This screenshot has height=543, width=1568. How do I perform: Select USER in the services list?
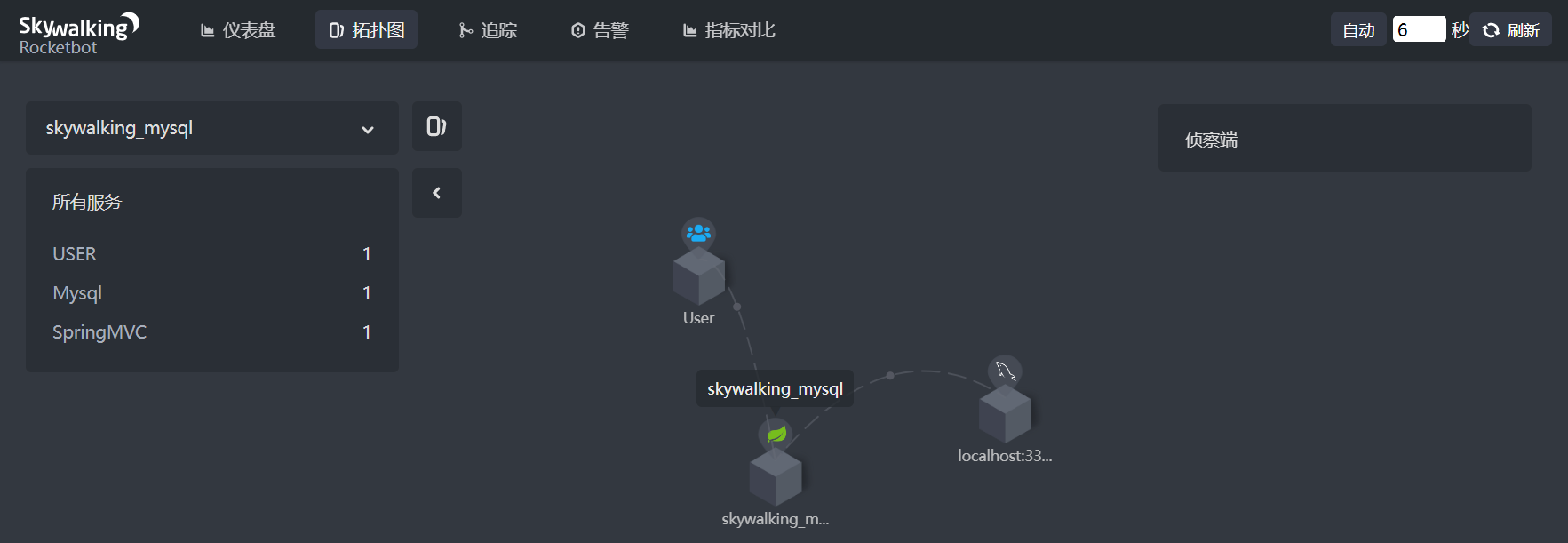pyautogui.click(x=212, y=254)
